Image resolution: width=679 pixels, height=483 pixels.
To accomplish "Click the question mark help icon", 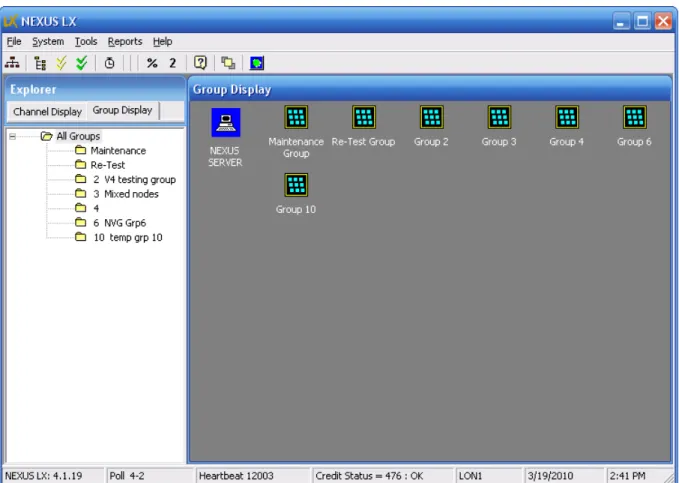I will pyautogui.click(x=200, y=63).
